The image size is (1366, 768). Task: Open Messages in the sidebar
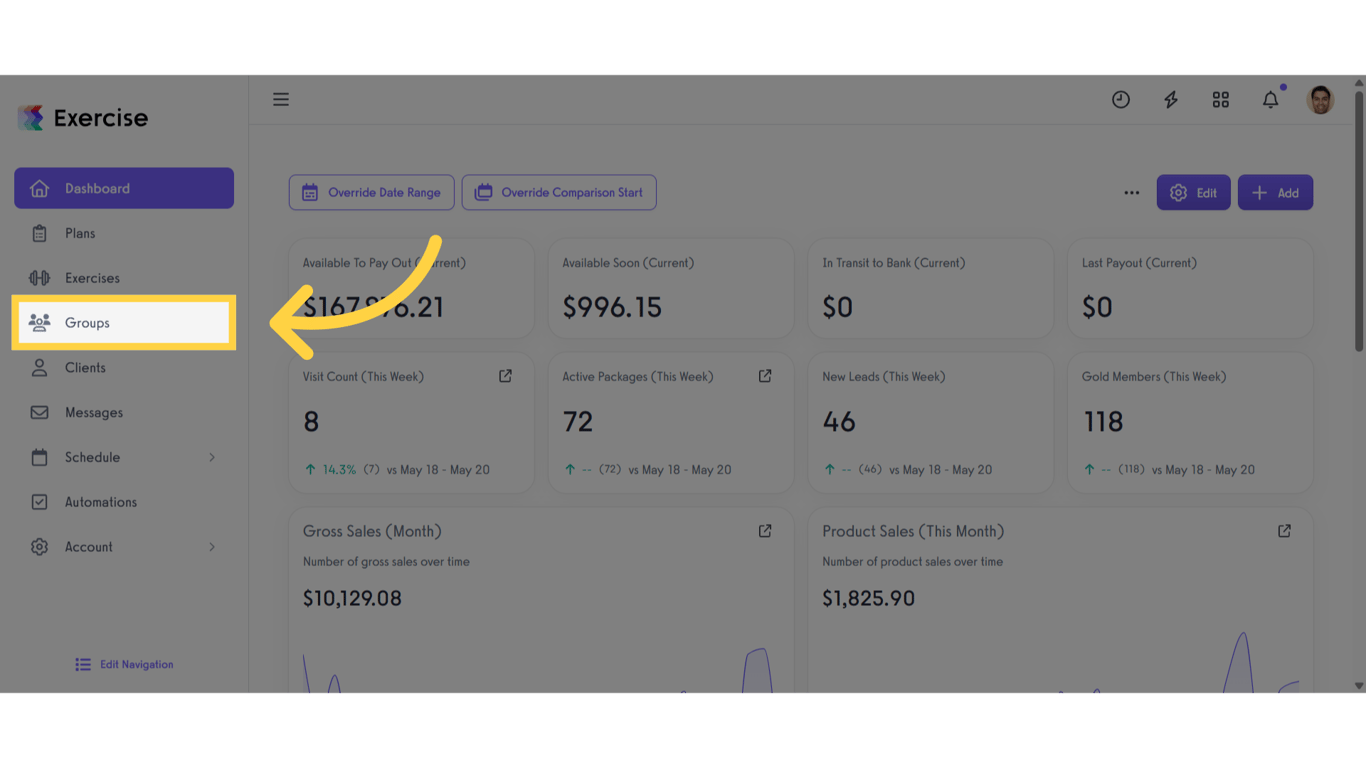(124, 413)
